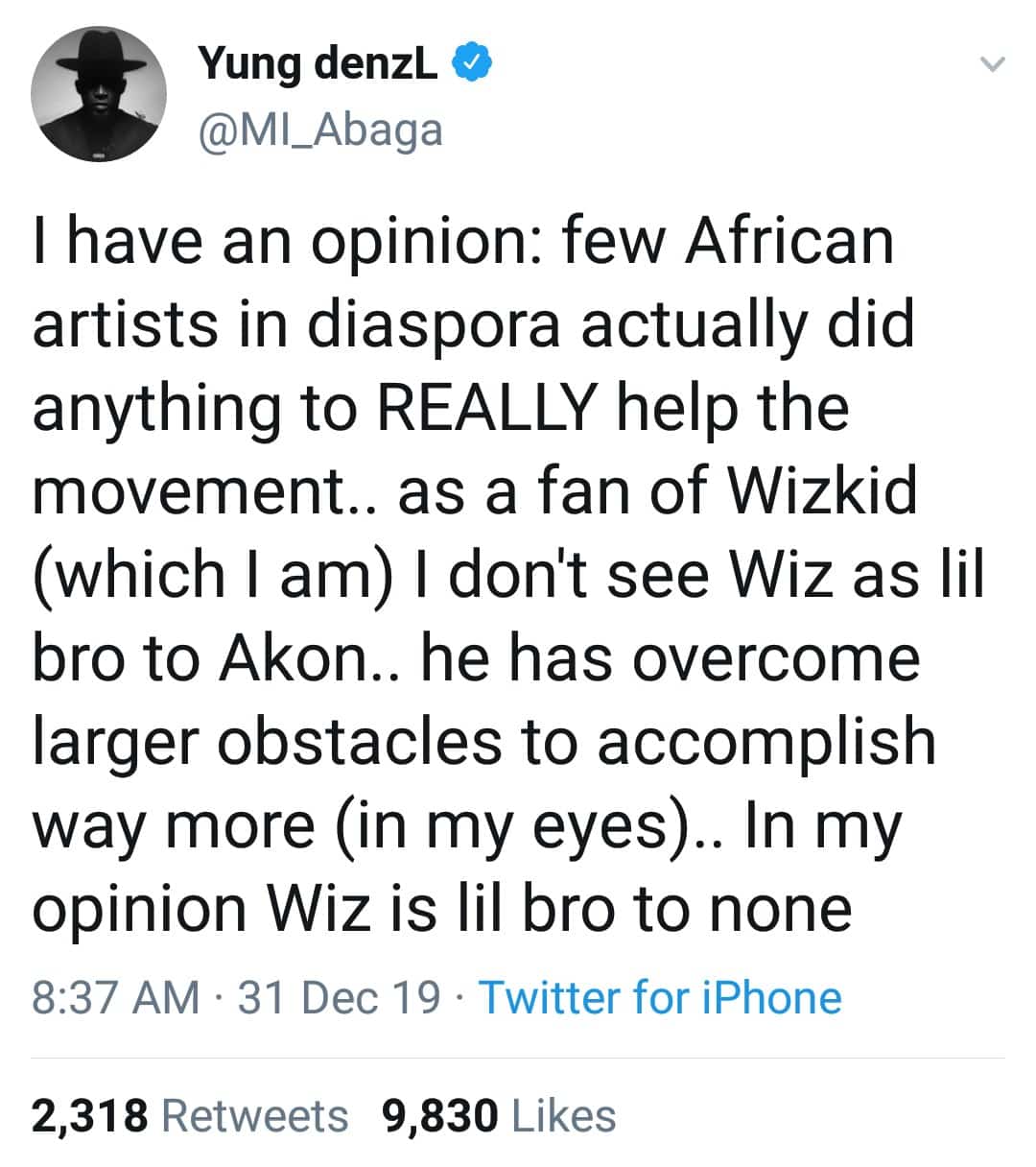Click the word "accomplish" in the tweet
1036x1167 pixels.
tap(766, 742)
